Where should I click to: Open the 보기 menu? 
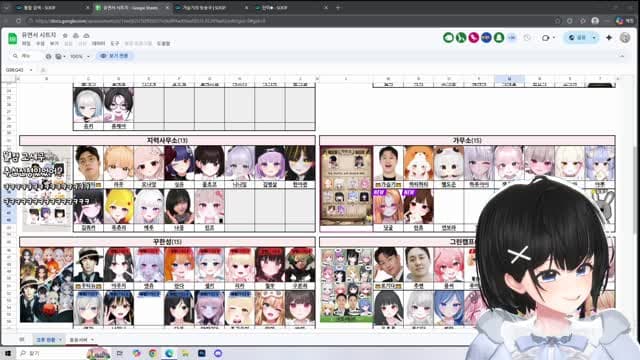(54, 43)
